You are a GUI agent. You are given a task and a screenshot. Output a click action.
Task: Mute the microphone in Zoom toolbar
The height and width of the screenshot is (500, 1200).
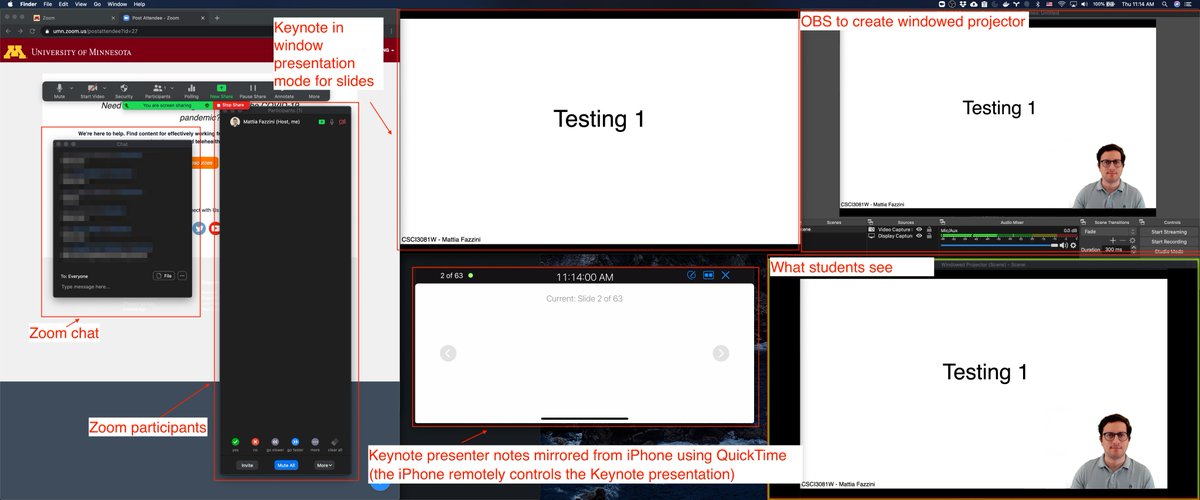(59, 90)
